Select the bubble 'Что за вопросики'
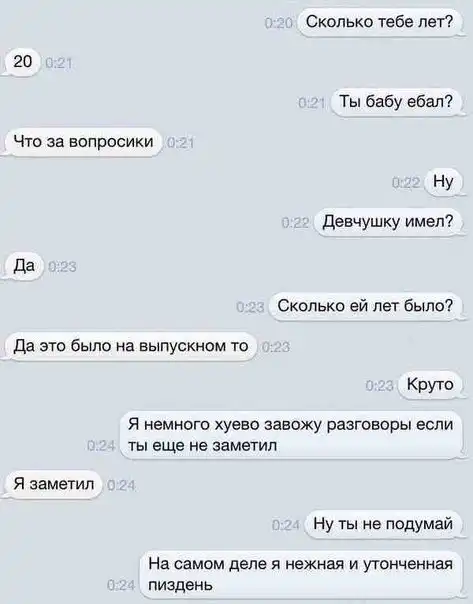The width and height of the screenshot is (473, 604). [x=84, y=142]
